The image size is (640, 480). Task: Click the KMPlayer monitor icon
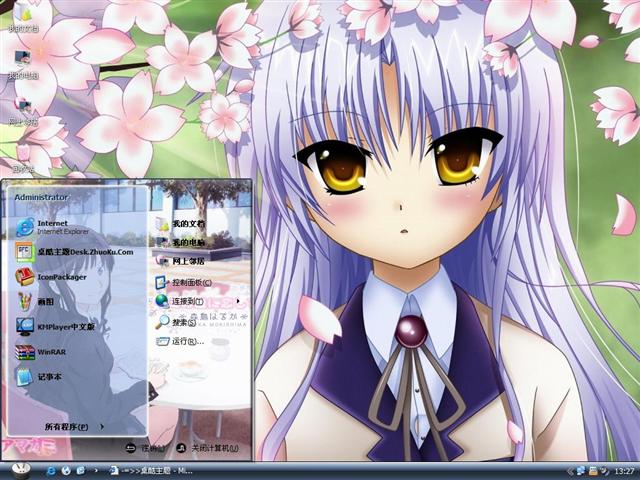coord(25,327)
